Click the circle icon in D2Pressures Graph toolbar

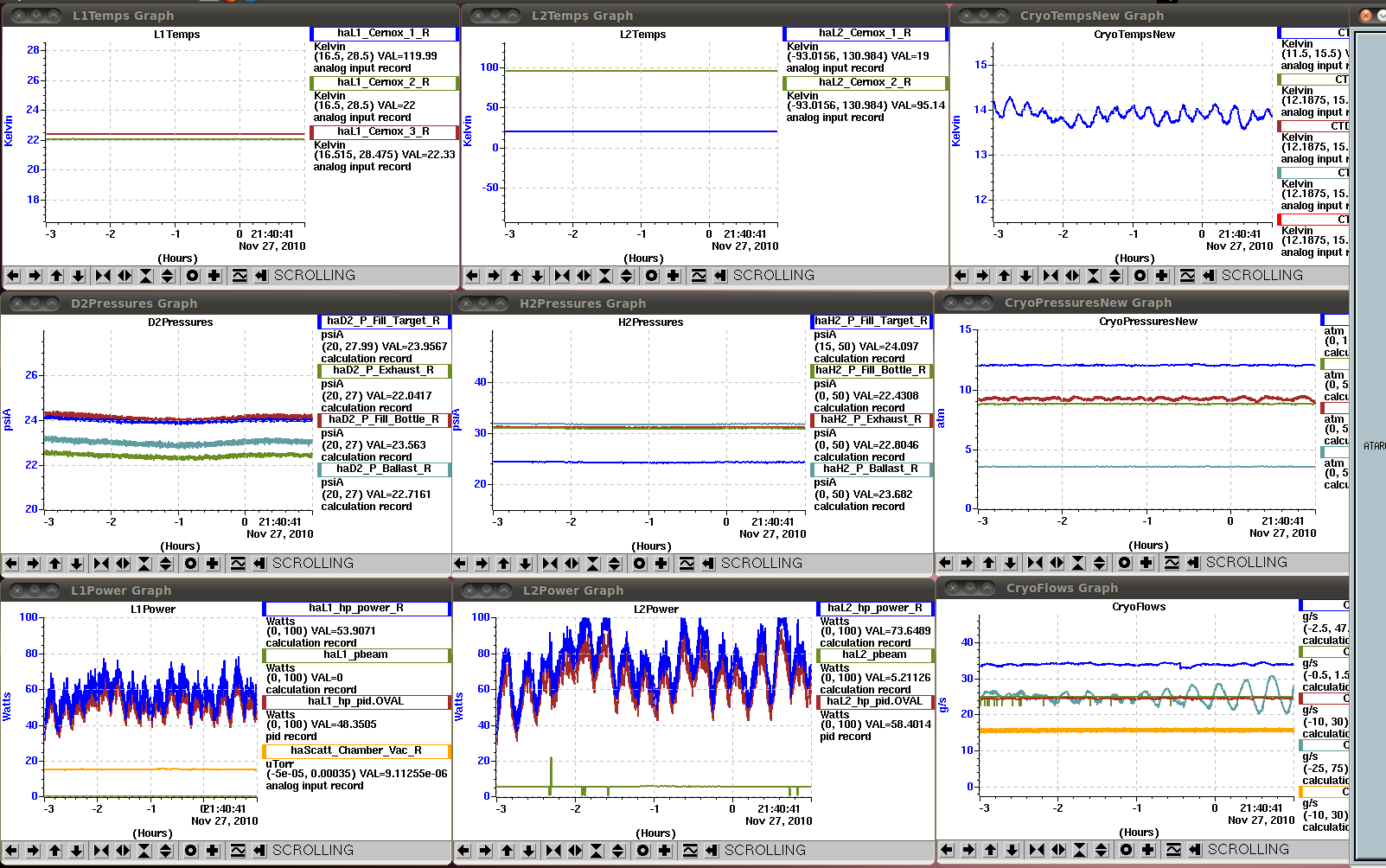pyautogui.click(x=191, y=564)
